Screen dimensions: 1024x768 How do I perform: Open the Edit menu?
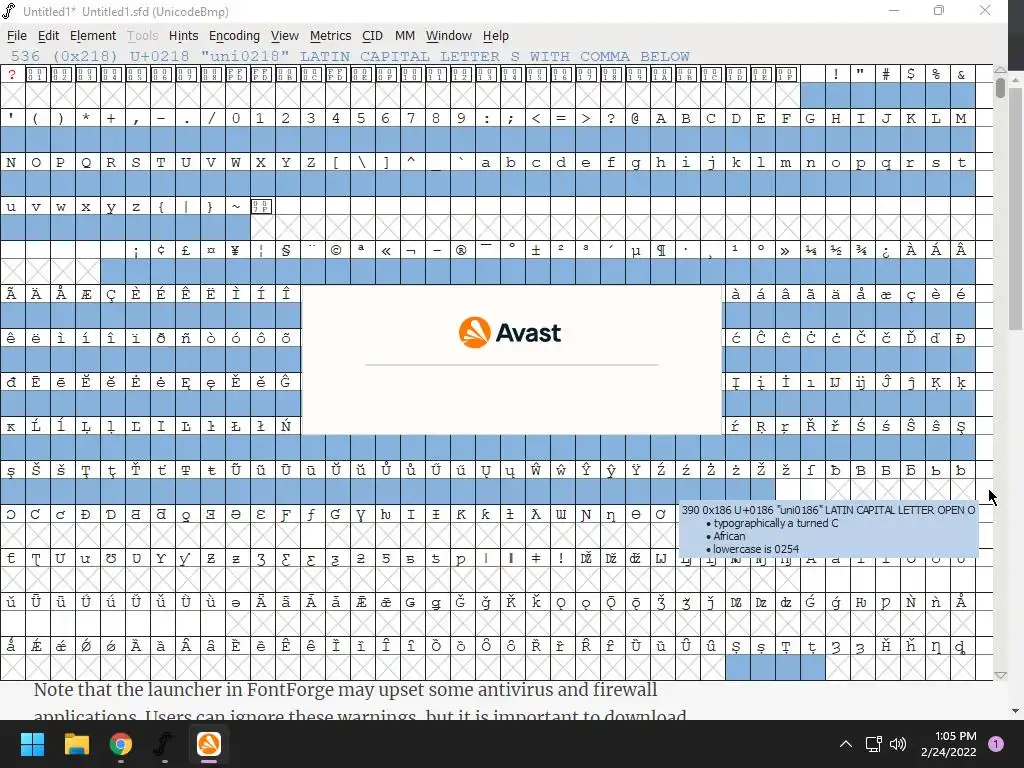(48, 36)
